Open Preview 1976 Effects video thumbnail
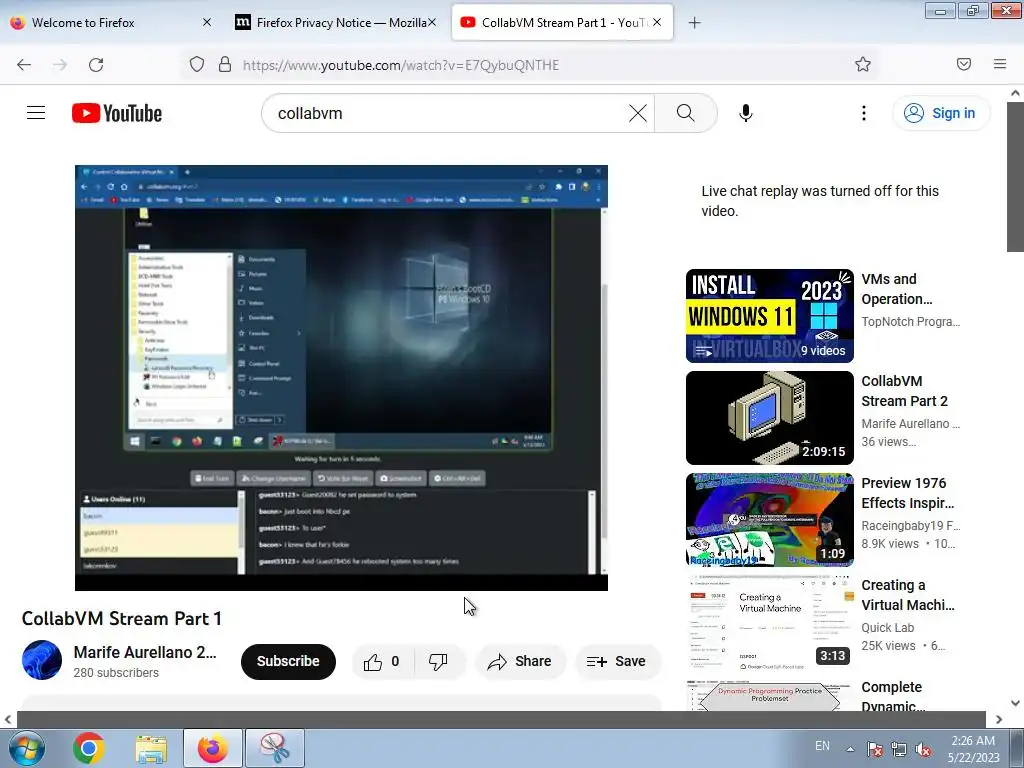The width and height of the screenshot is (1024, 768). [769, 520]
